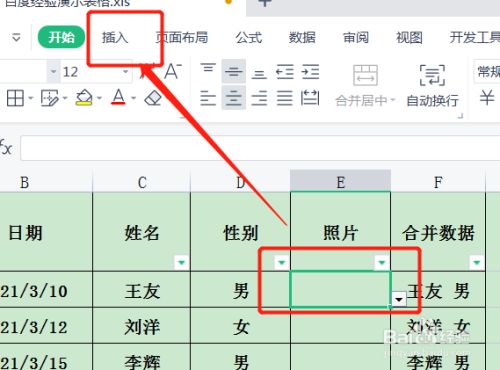Screen dimensions: 500x370
Task: Align text to the left
Action: (208, 98)
